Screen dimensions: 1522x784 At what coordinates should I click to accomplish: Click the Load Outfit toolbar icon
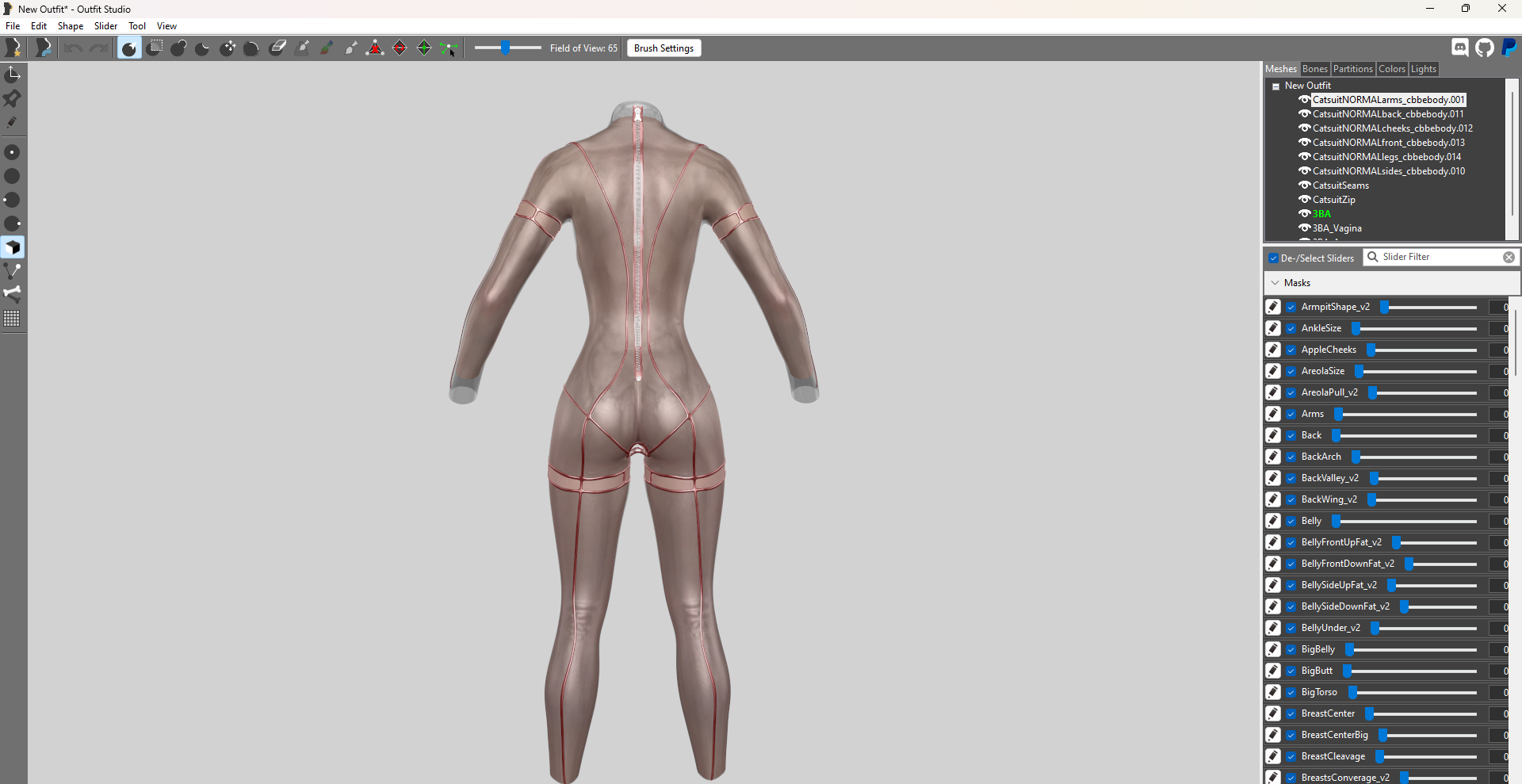(x=44, y=48)
